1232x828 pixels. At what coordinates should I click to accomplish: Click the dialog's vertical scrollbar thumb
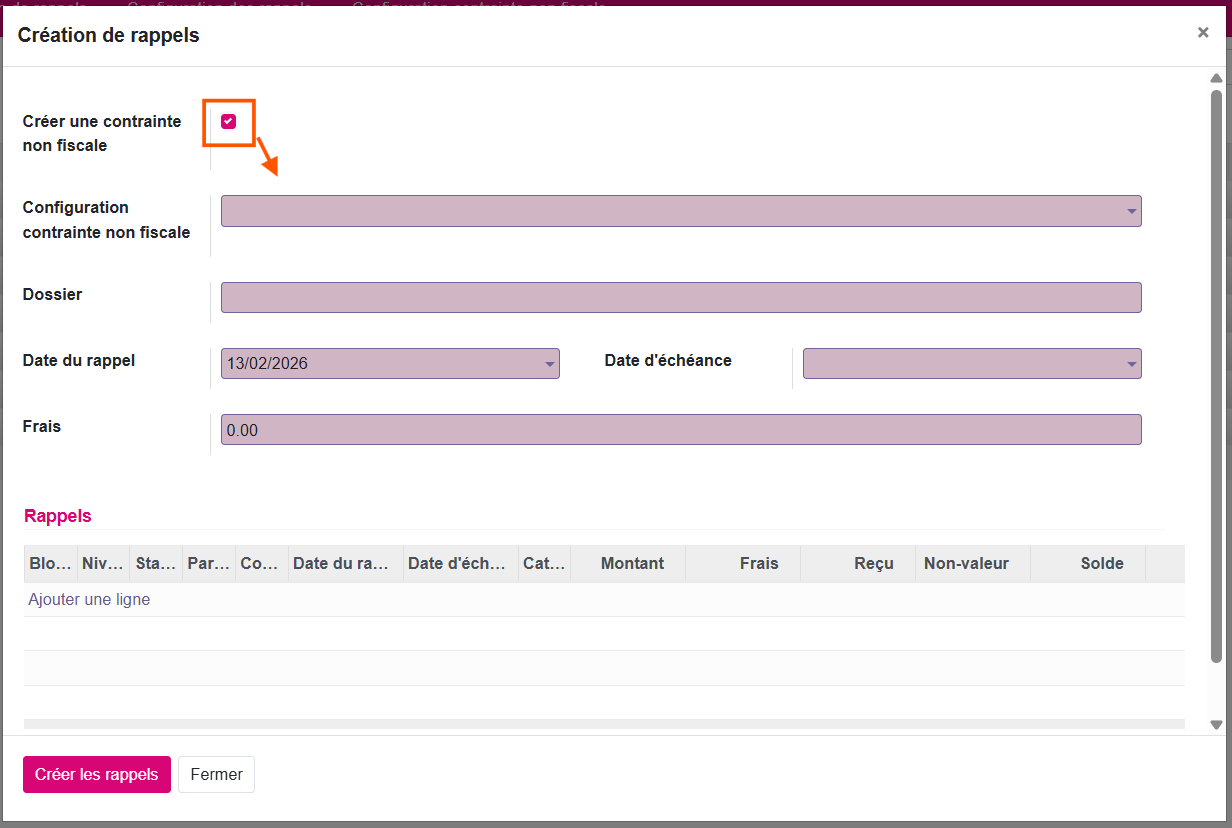[x=1216, y=370]
